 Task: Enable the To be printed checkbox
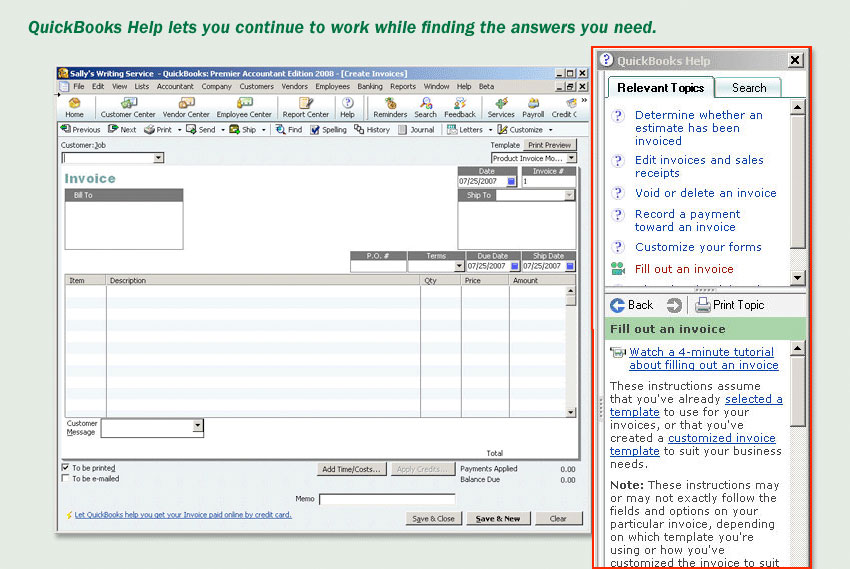coord(66,467)
